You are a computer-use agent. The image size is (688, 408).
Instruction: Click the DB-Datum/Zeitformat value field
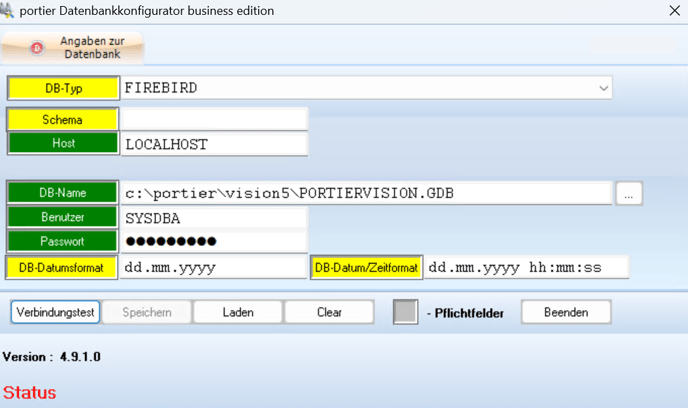click(x=527, y=267)
